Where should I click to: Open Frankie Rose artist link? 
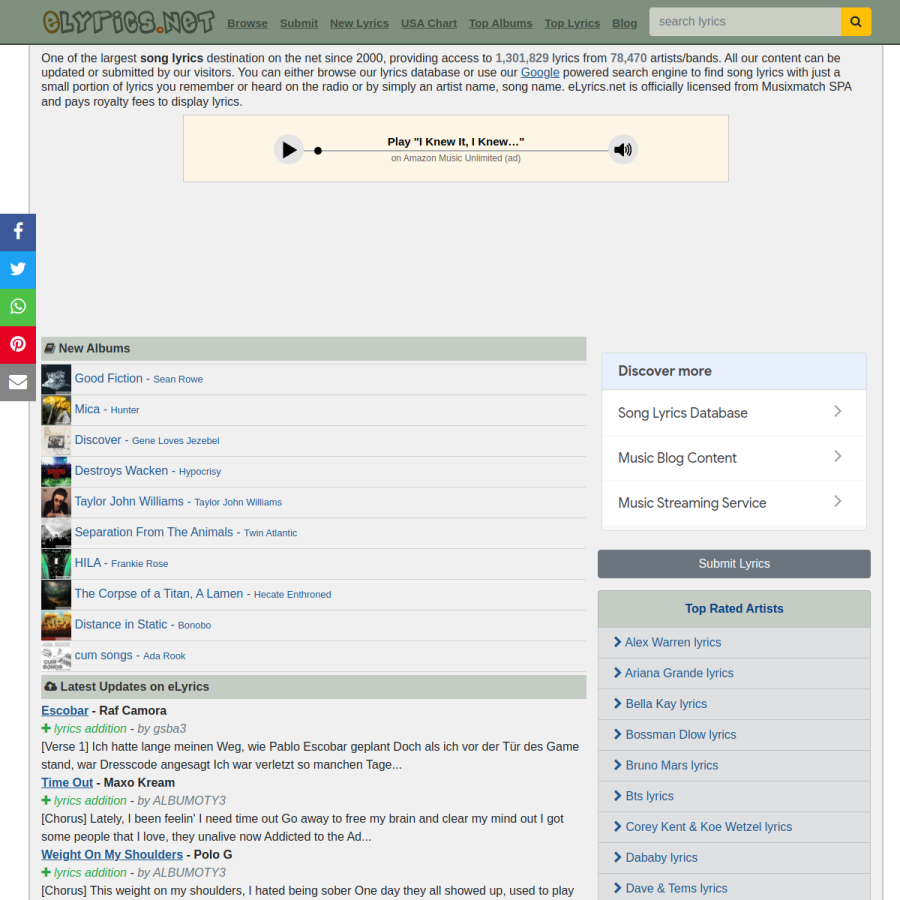coord(139,564)
